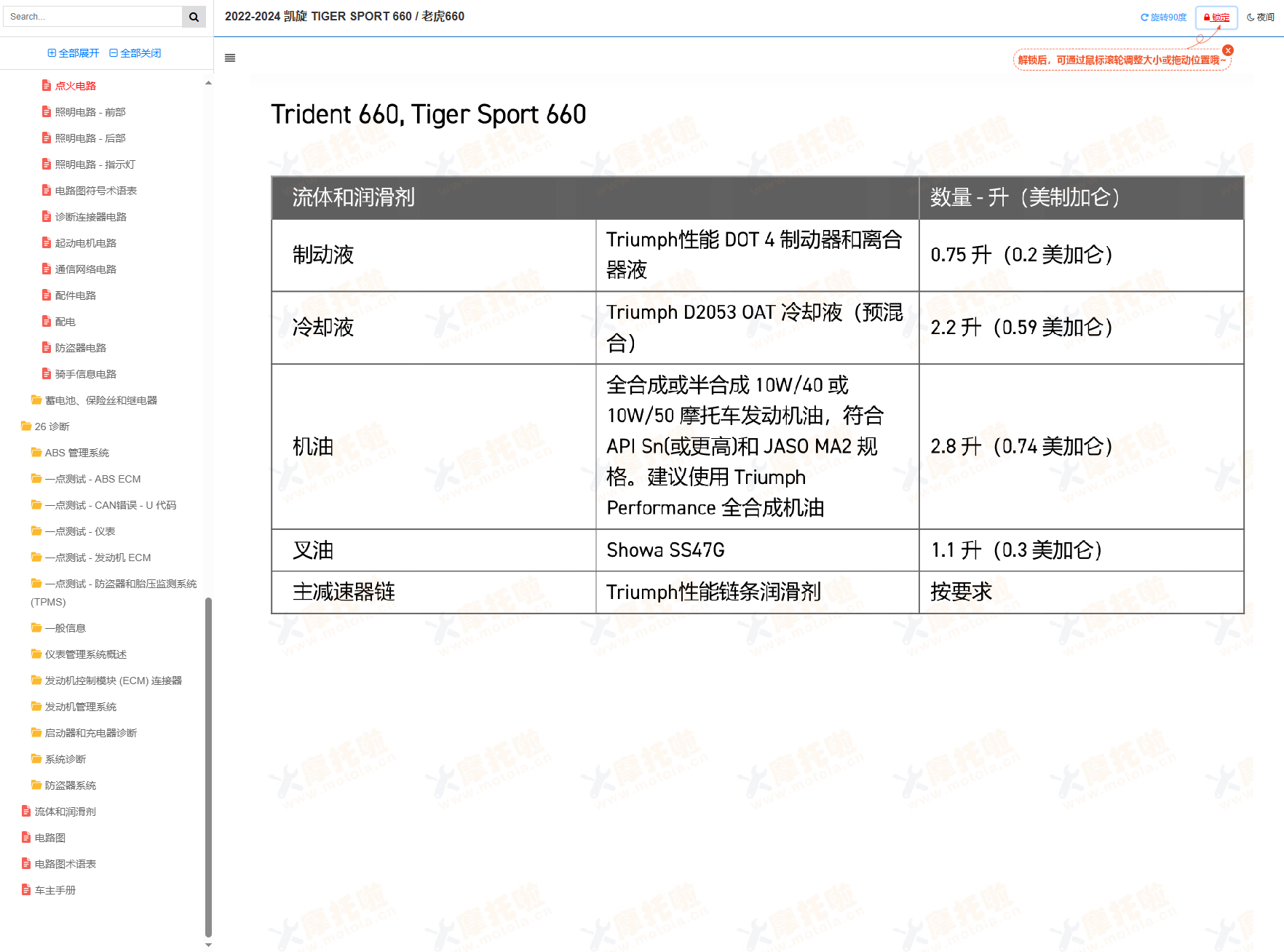This screenshot has height=952, width=1284.
Task: Expand ABS 管理系统 folder
Action: click(x=71, y=453)
